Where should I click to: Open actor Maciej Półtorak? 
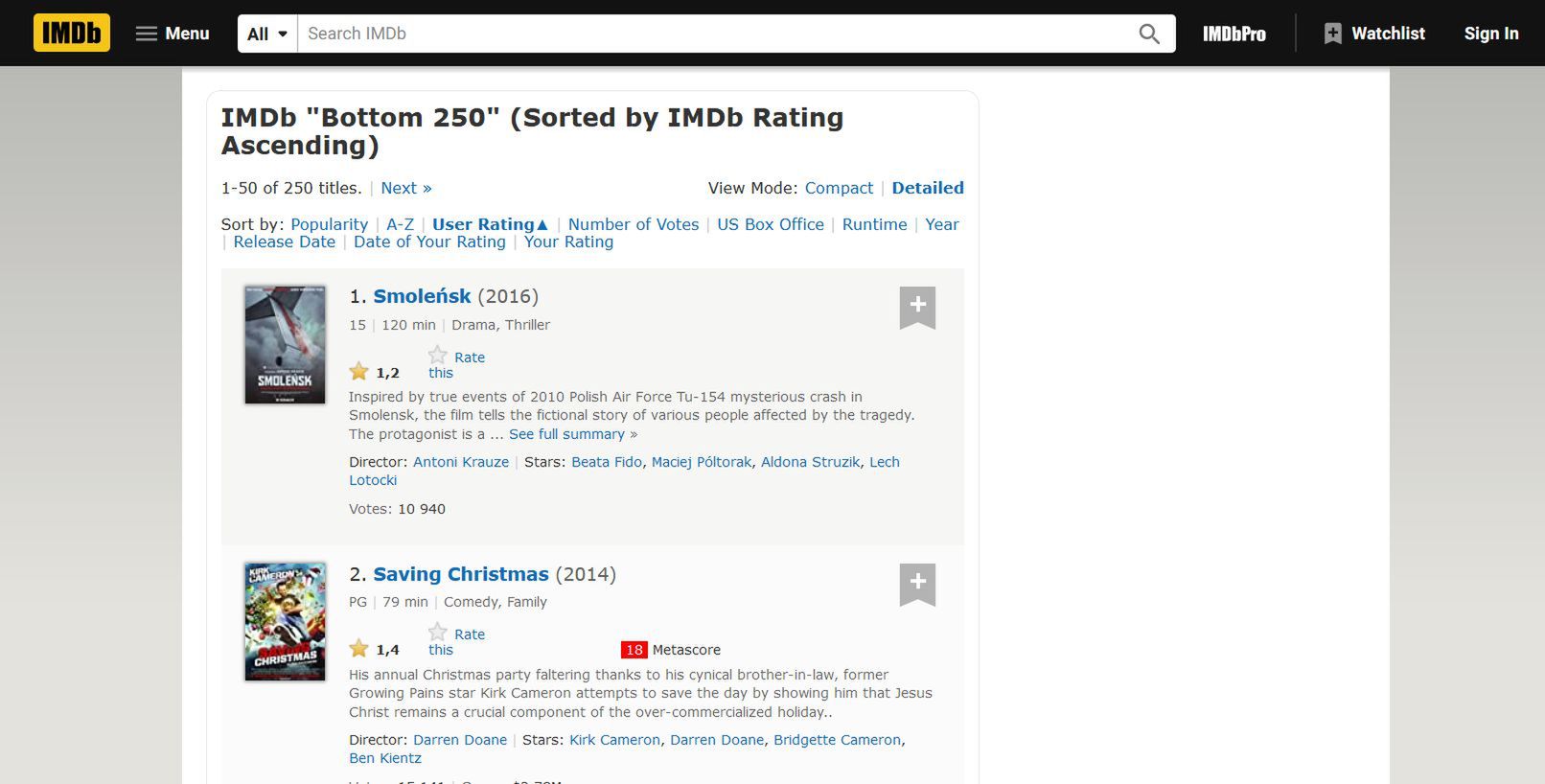702,462
